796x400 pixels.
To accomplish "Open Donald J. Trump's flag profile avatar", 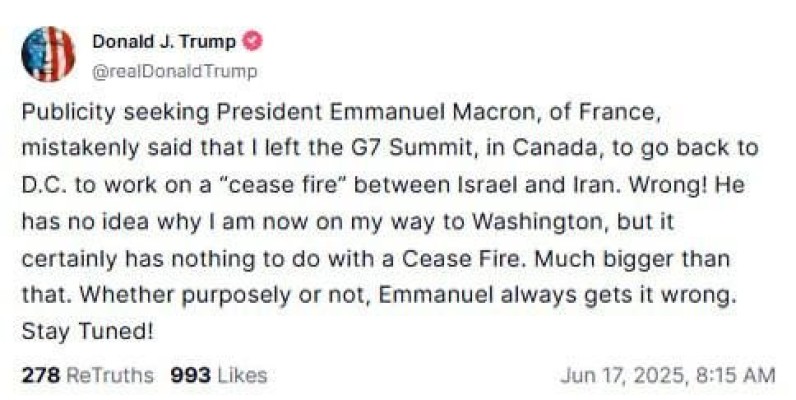I will click(48, 54).
